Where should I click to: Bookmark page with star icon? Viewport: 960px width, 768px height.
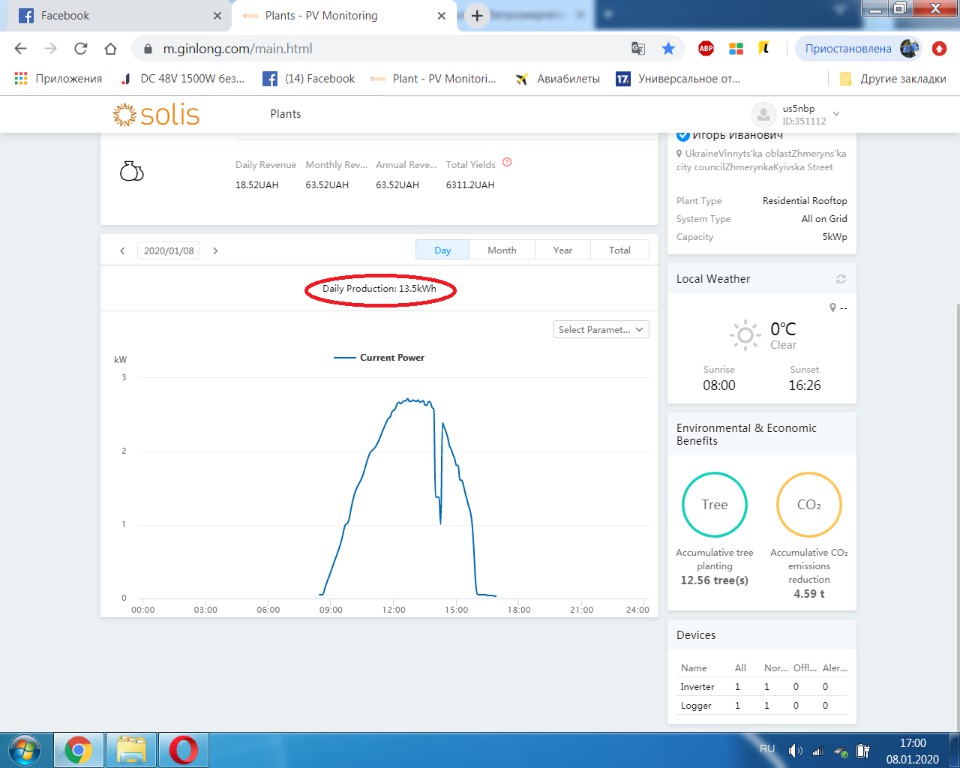(668, 48)
